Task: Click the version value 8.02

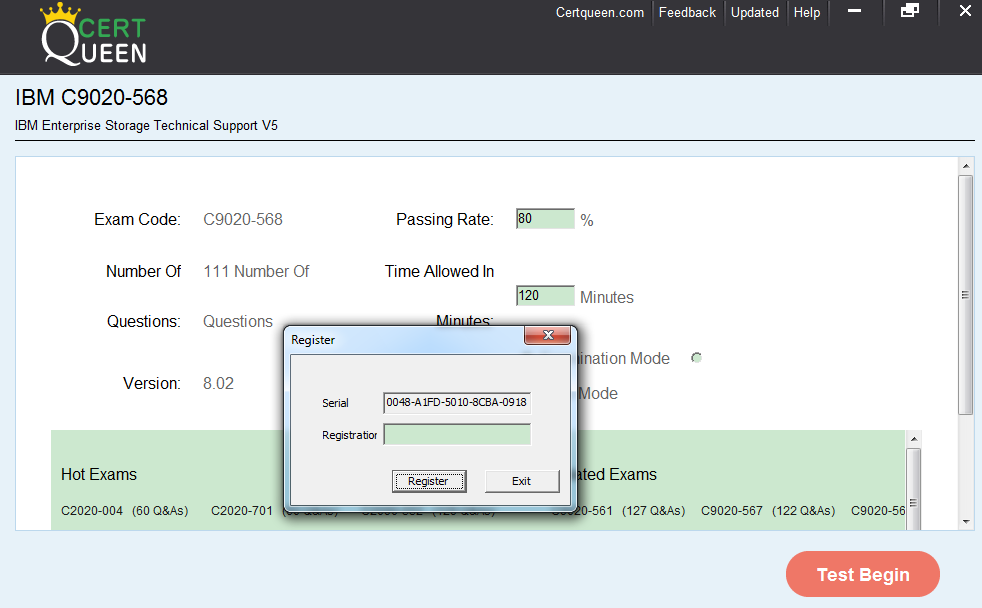Action: click(218, 383)
